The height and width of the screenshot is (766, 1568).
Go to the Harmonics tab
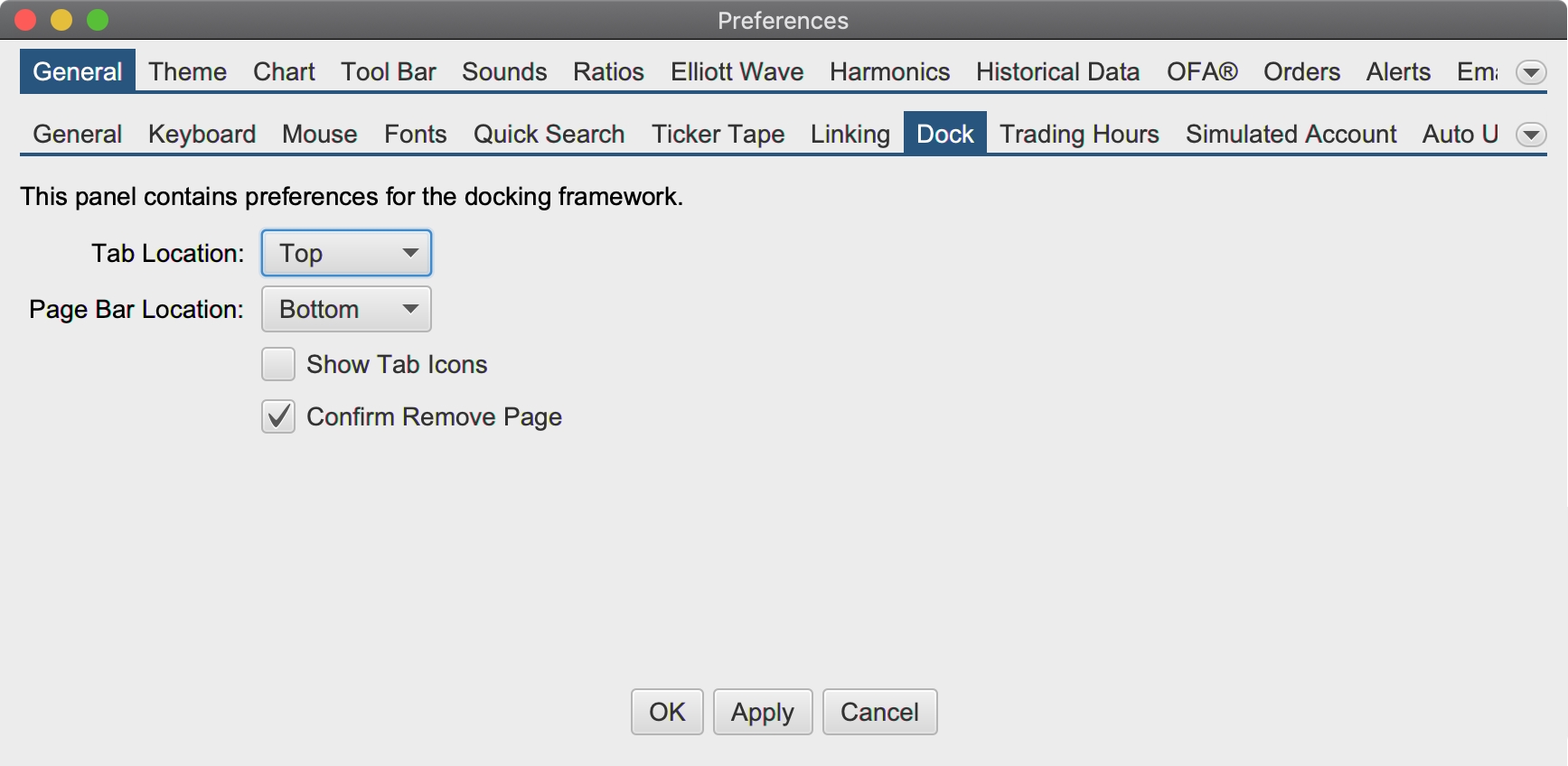click(889, 71)
